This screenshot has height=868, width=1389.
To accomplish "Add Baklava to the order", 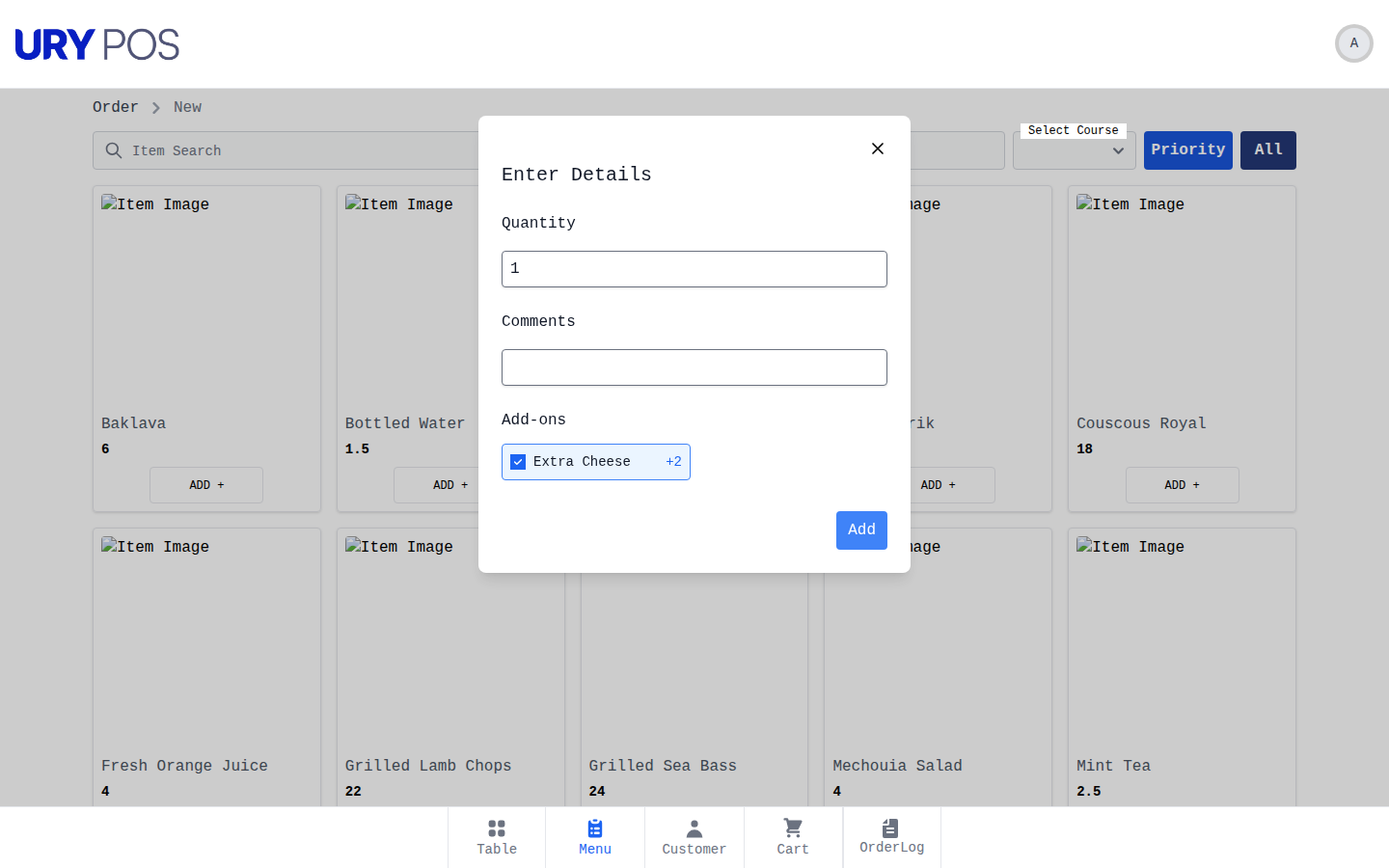I will tap(206, 485).
